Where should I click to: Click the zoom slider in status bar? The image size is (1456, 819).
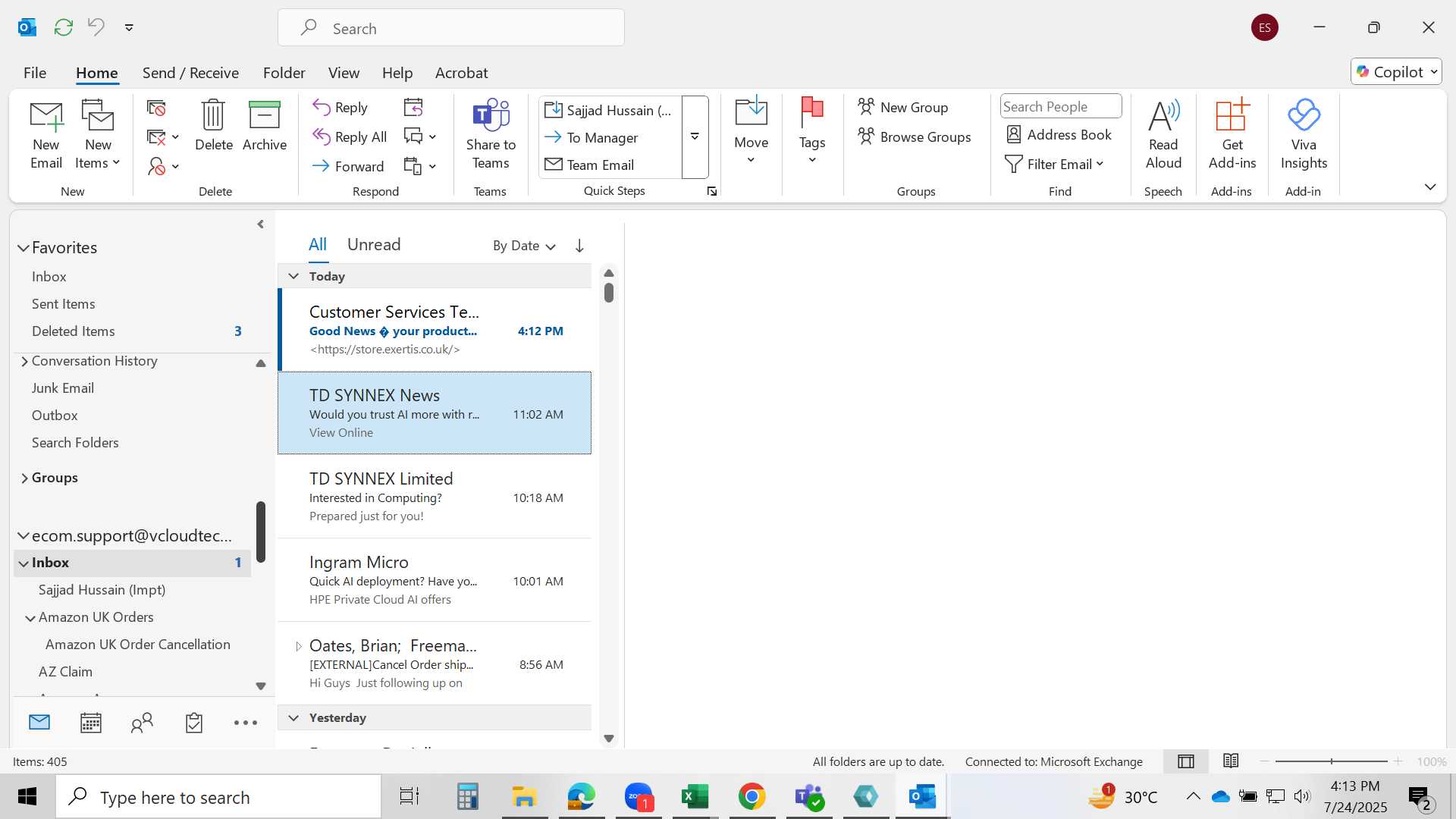(1332, 761)
